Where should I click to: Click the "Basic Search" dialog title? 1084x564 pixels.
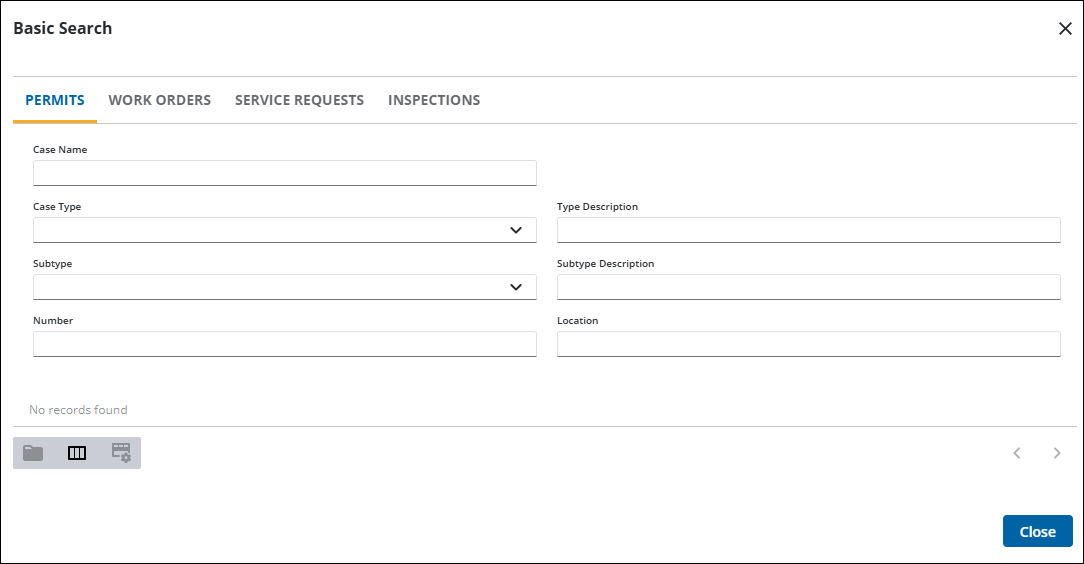coord(62,28)
